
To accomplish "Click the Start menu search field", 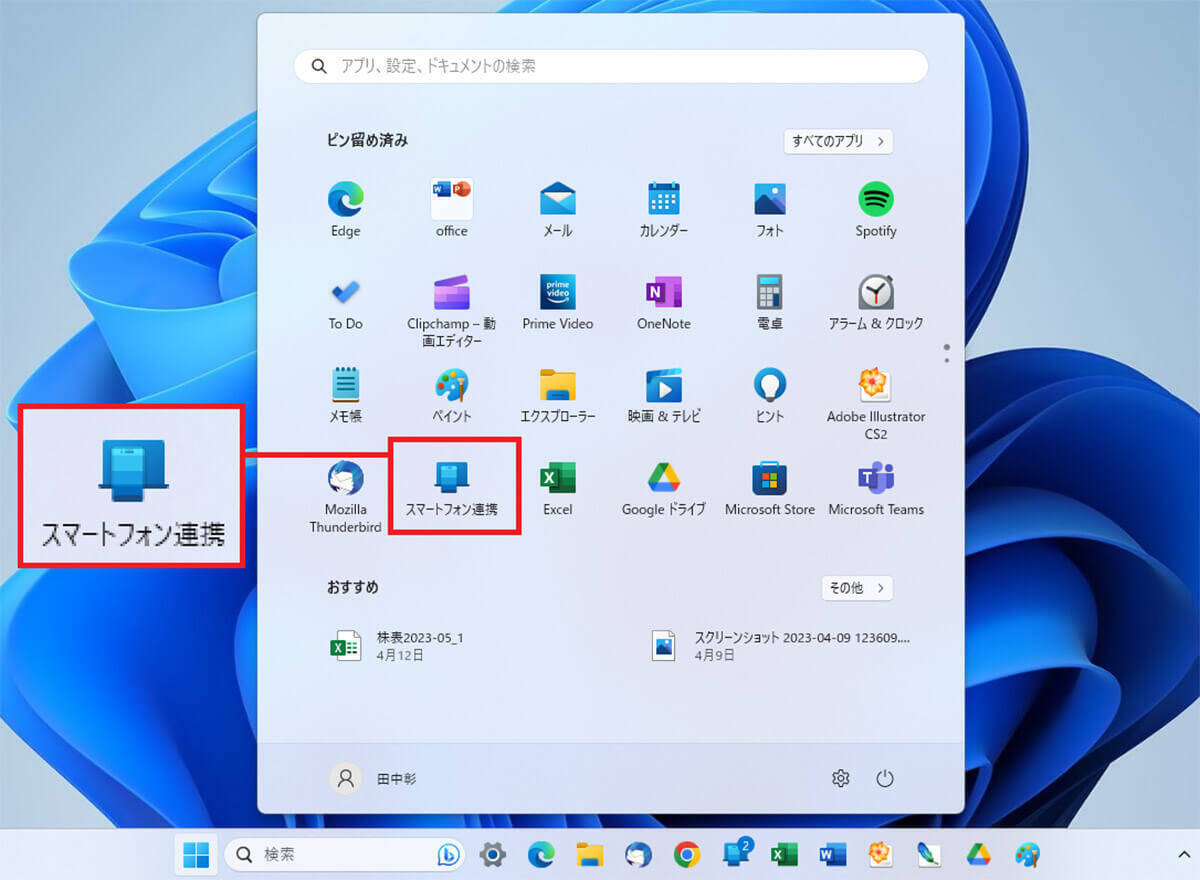I will click(x=611, y=66).
